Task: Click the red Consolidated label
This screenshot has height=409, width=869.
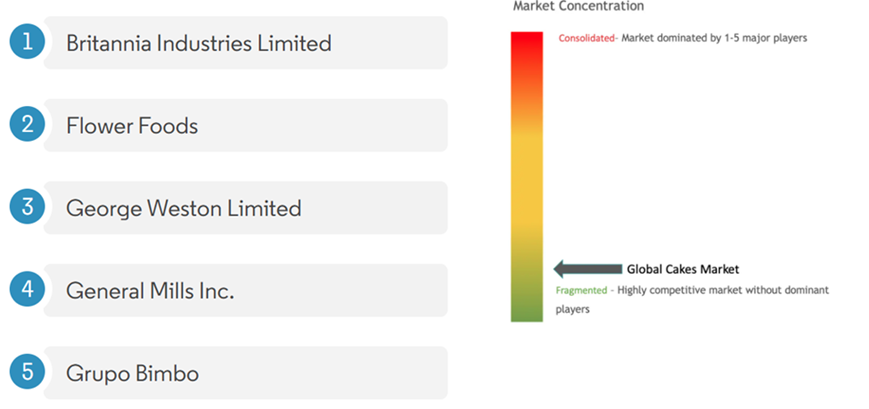Action: point(587,38)
